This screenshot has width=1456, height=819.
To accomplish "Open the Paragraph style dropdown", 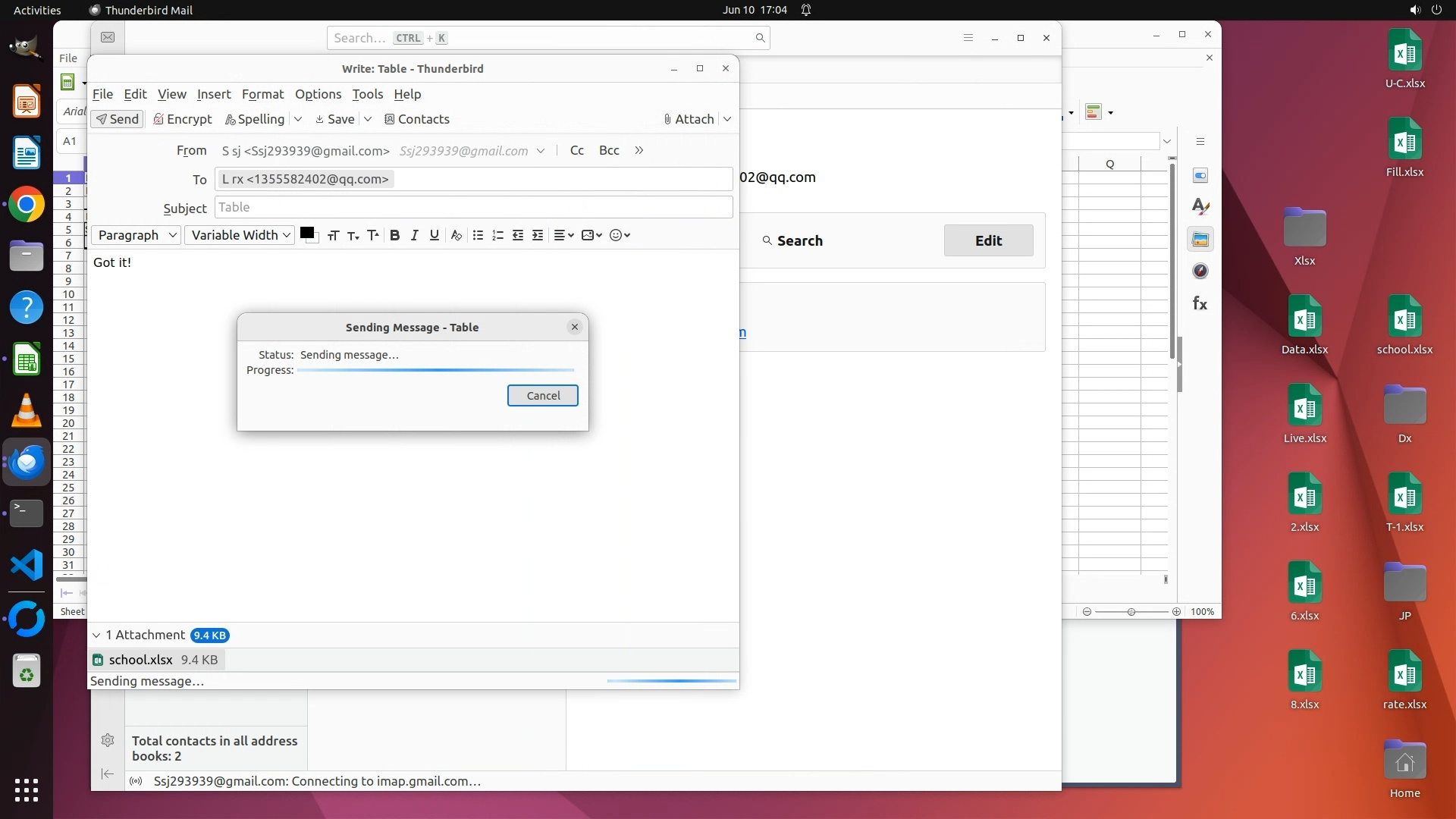I will (x=136, y=235).
